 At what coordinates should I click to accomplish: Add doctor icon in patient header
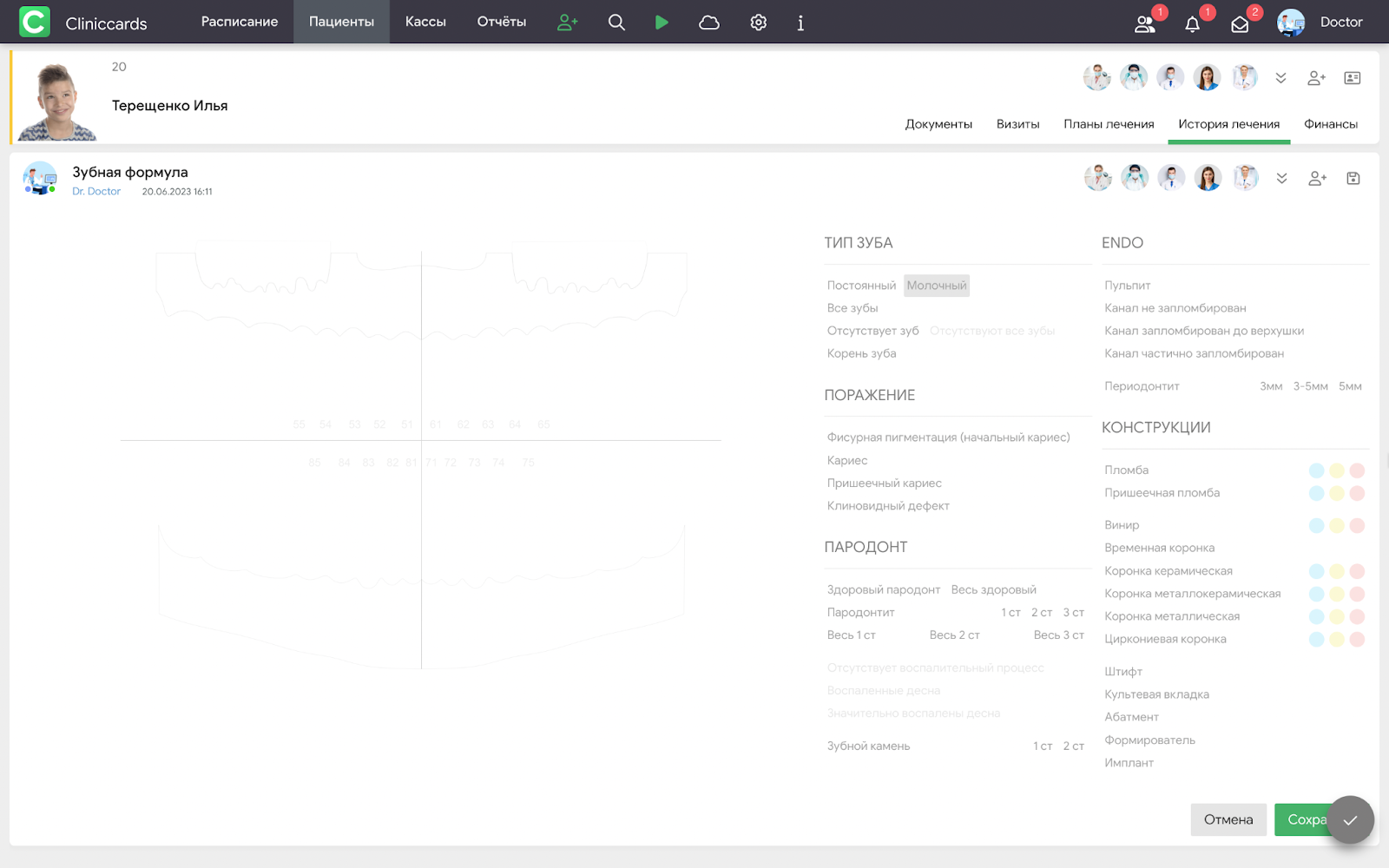point(1317,78)
